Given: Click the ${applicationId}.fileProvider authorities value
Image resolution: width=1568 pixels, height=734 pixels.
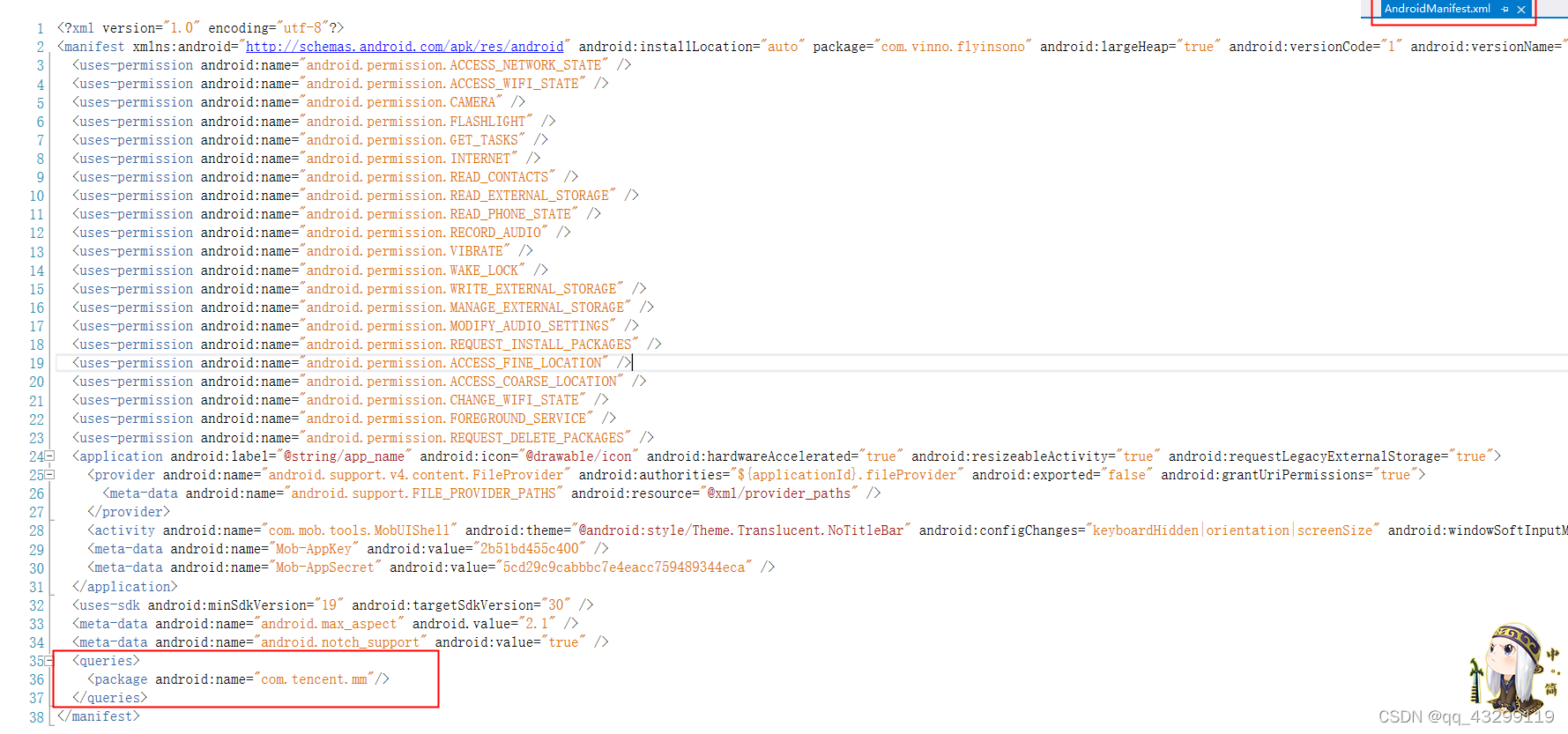Looking at the screenshot, I should tap(847, 474).
